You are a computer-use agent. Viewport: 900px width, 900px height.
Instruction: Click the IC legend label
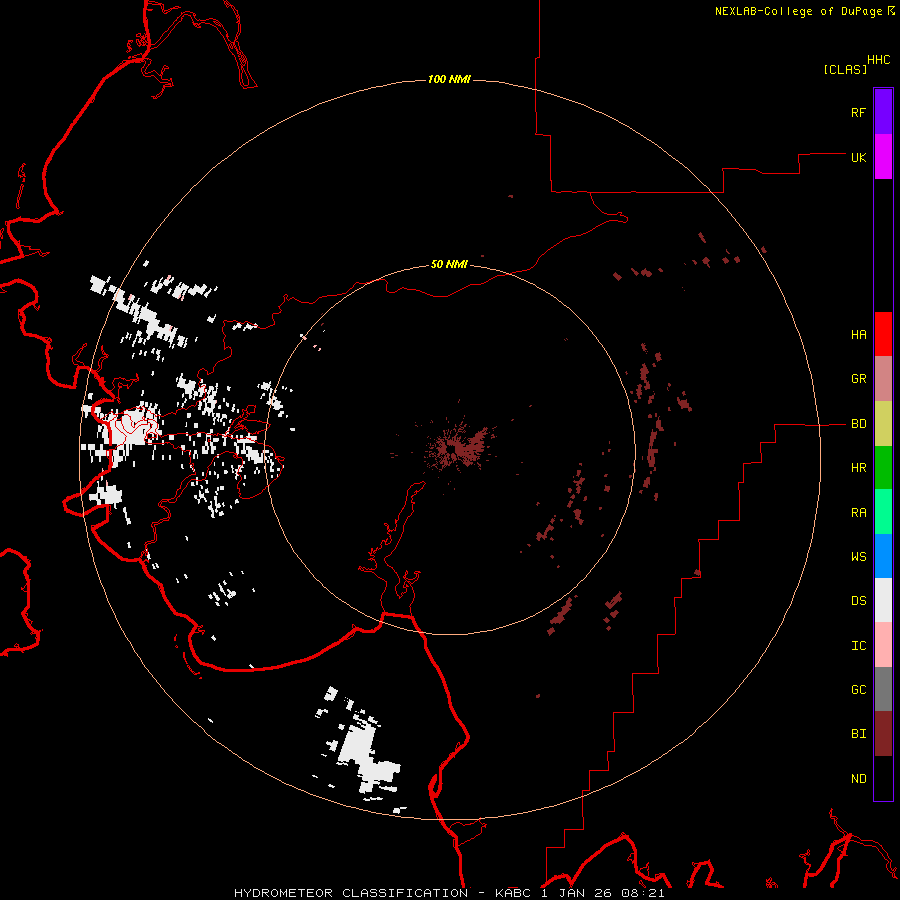858,646
